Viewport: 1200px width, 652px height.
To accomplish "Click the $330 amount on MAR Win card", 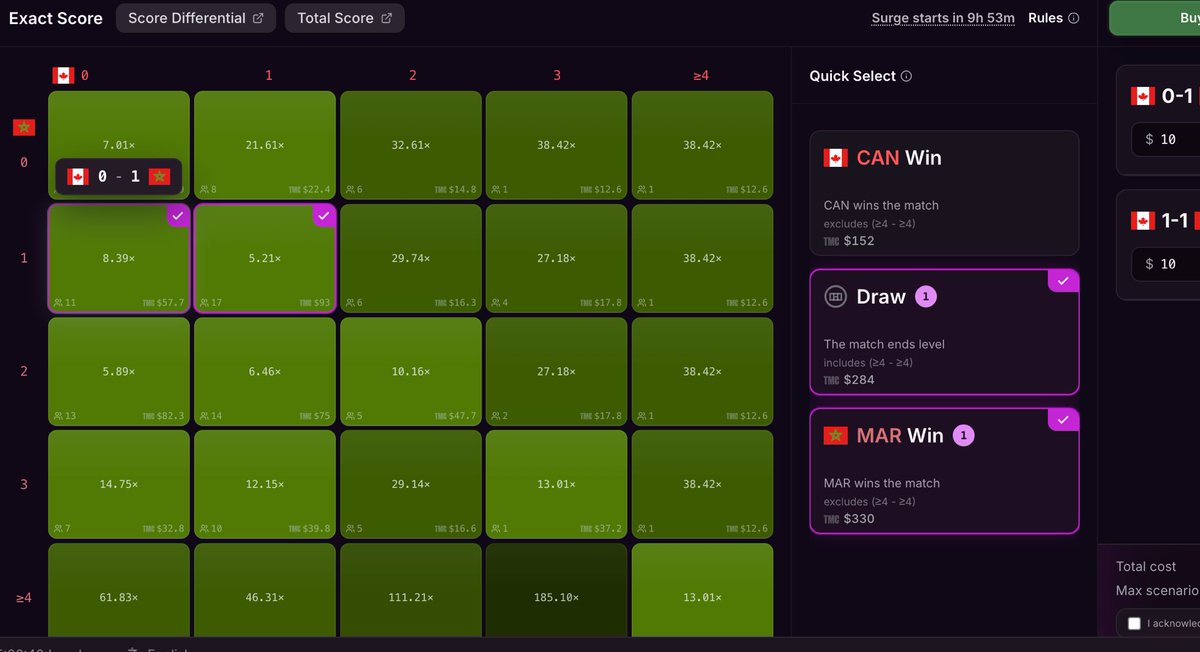I will click(x=859, y=518).
